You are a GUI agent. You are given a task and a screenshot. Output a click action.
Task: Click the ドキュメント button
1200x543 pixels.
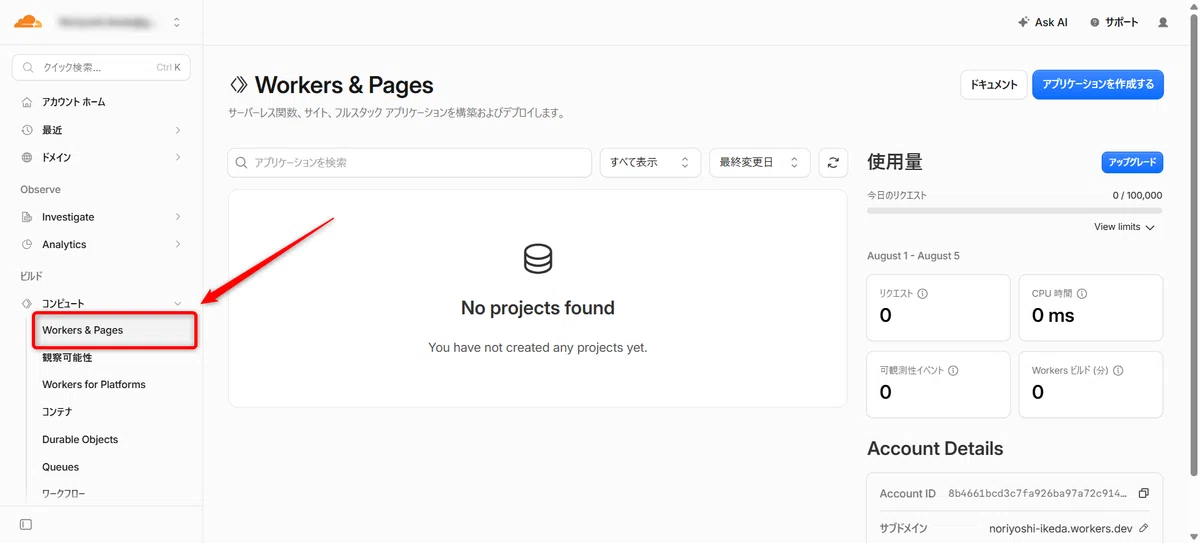point(994,85)
